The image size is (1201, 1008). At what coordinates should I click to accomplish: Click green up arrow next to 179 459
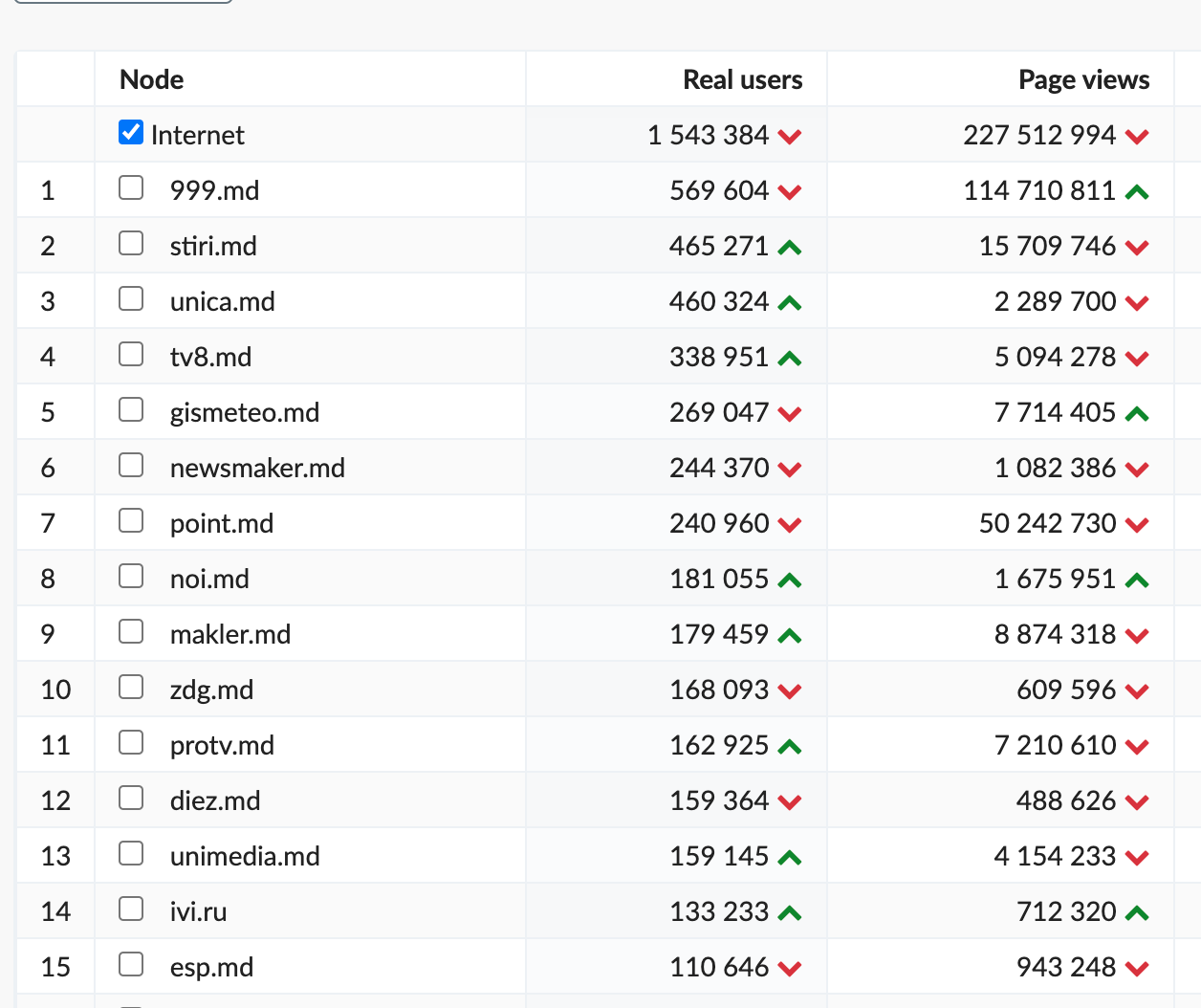[790, 636]
